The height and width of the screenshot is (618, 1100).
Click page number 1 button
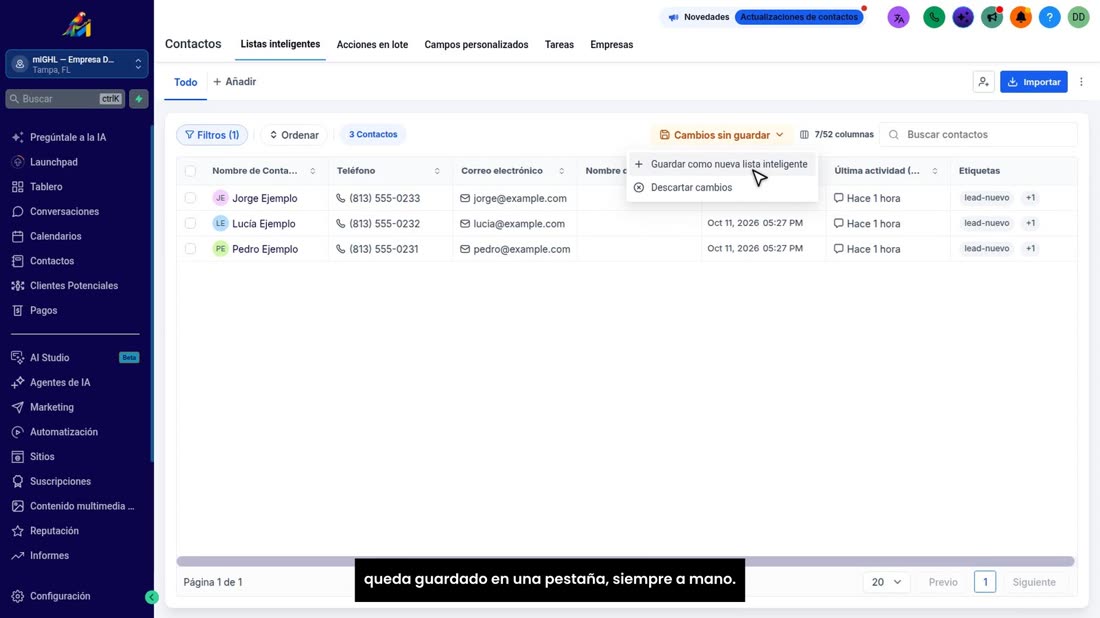[x=984, y=582]
